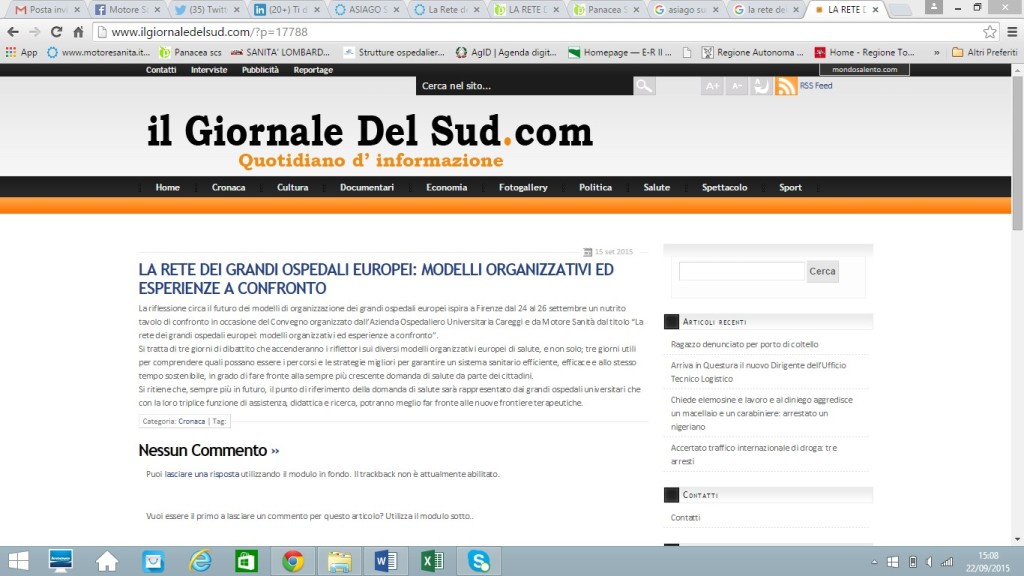Open the Spettacolo menu item
Viewport: 1024px width, 576px height.
[x=724, y=187]
